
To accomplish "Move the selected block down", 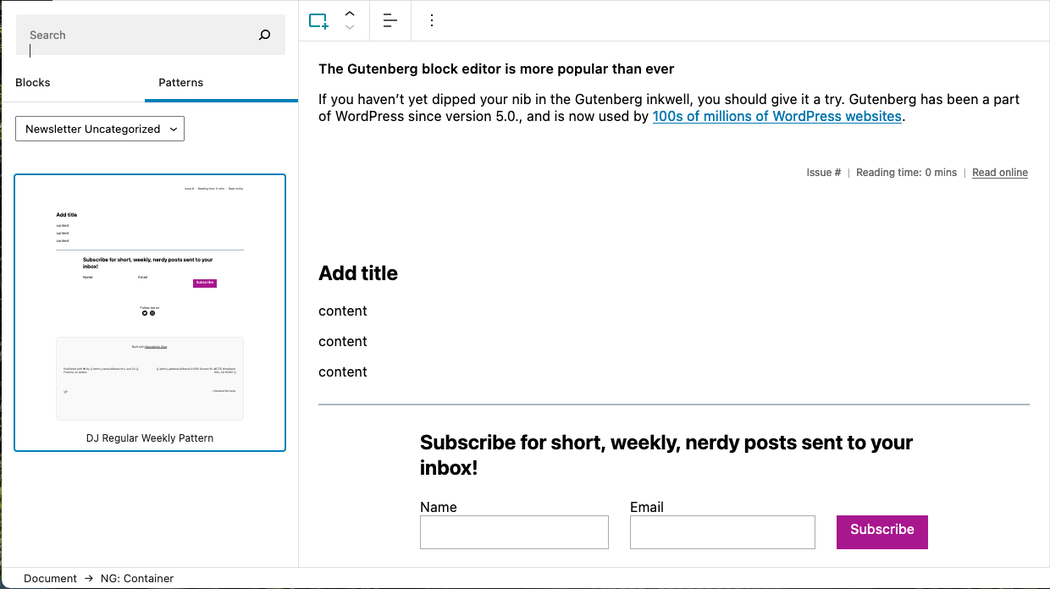I will click(350, 27).
